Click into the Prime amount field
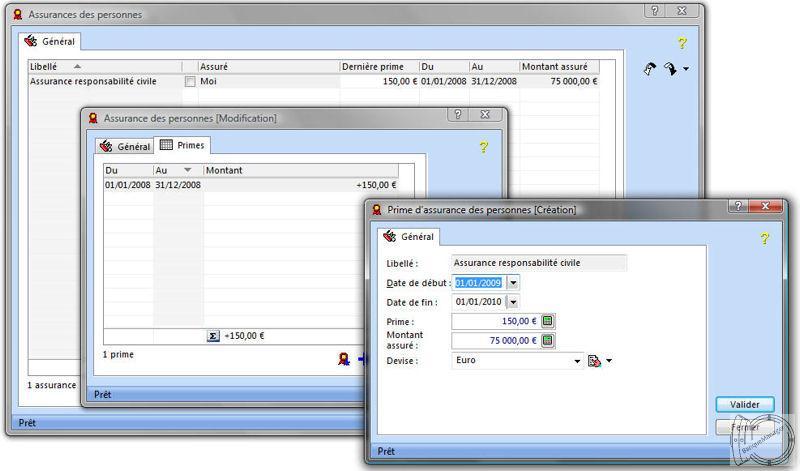Screen dimensions: 800x471 pos(494,321)
